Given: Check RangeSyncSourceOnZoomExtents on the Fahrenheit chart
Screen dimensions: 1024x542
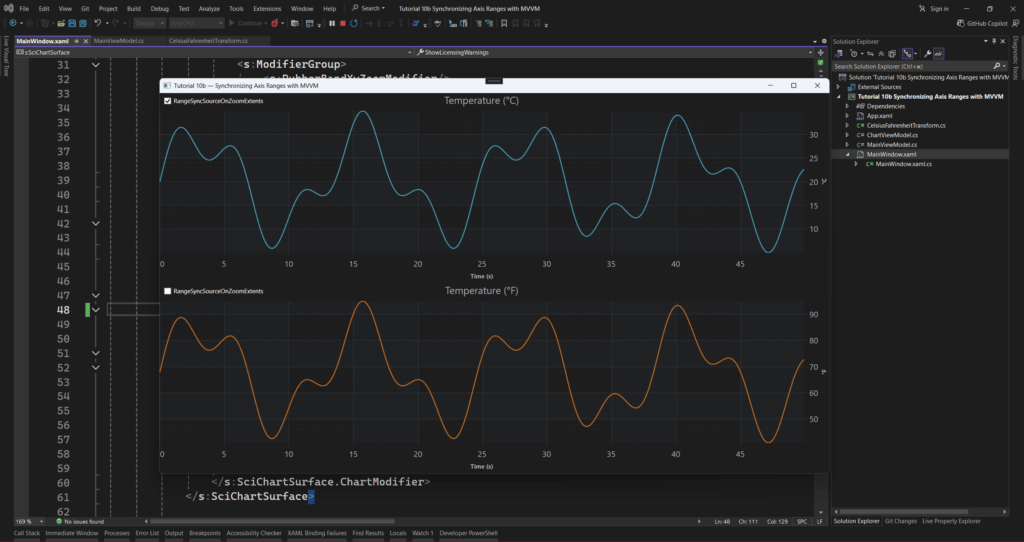Looking at the screenshot, I should click(x=167, y=291).
